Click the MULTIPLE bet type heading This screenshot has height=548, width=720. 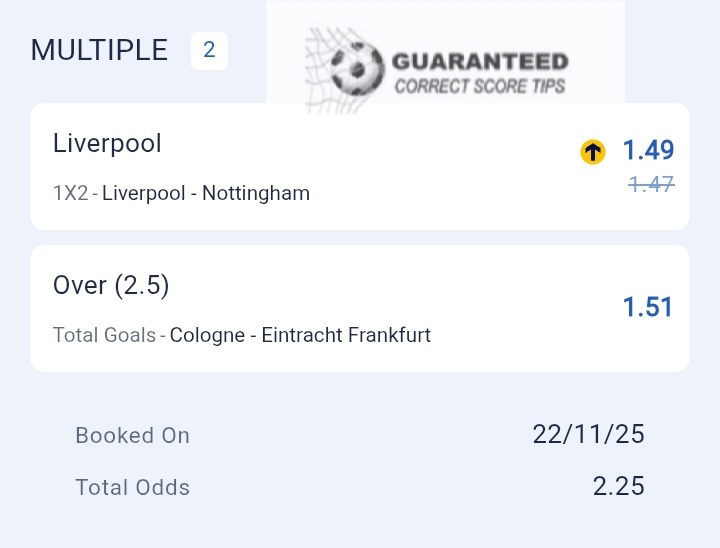click(x=99, y=51)
